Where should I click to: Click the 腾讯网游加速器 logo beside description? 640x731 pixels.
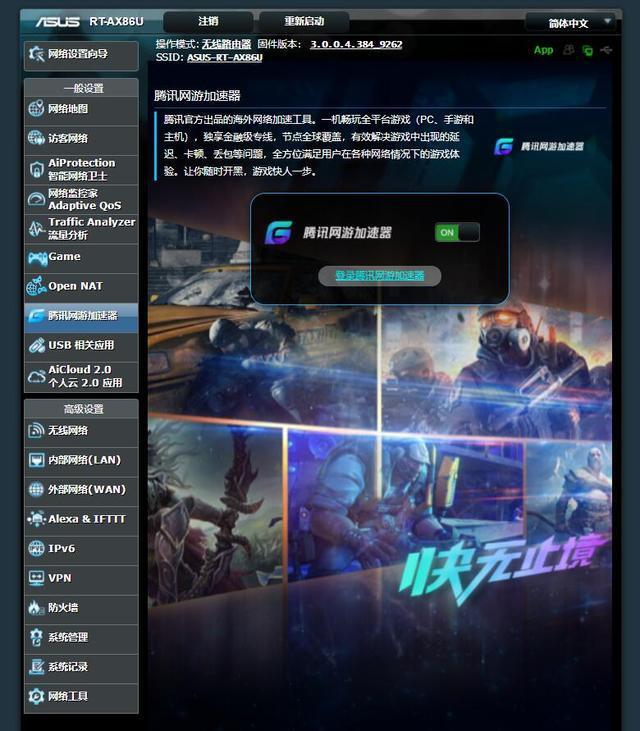coord(538,146)
